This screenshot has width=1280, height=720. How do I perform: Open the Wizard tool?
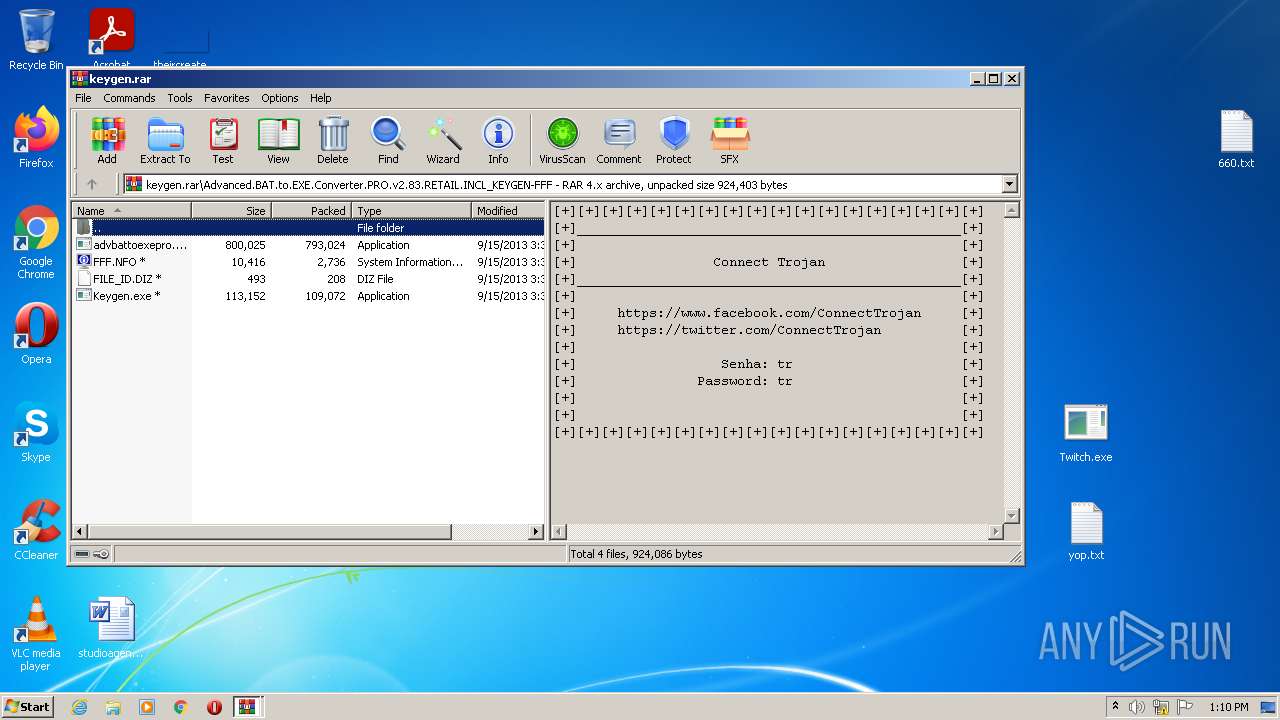click(443, 140)
